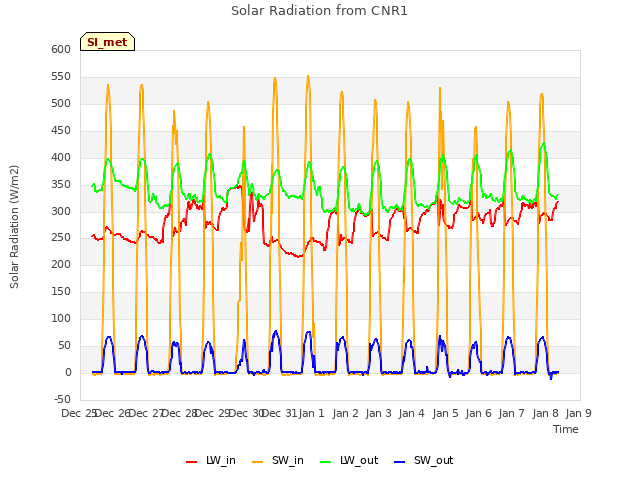The width and height of the screenshot is (640, 480).
Task: Click the 100 y-axis tick label
Action: tap(61, 318)
